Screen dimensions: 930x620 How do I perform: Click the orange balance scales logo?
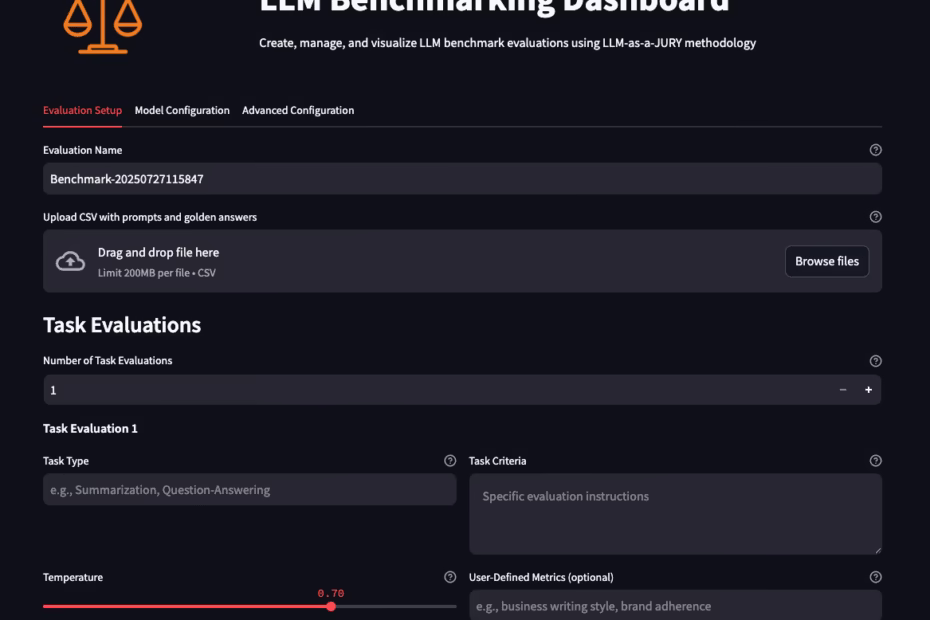pyautogui.click(x=102, y=24)
